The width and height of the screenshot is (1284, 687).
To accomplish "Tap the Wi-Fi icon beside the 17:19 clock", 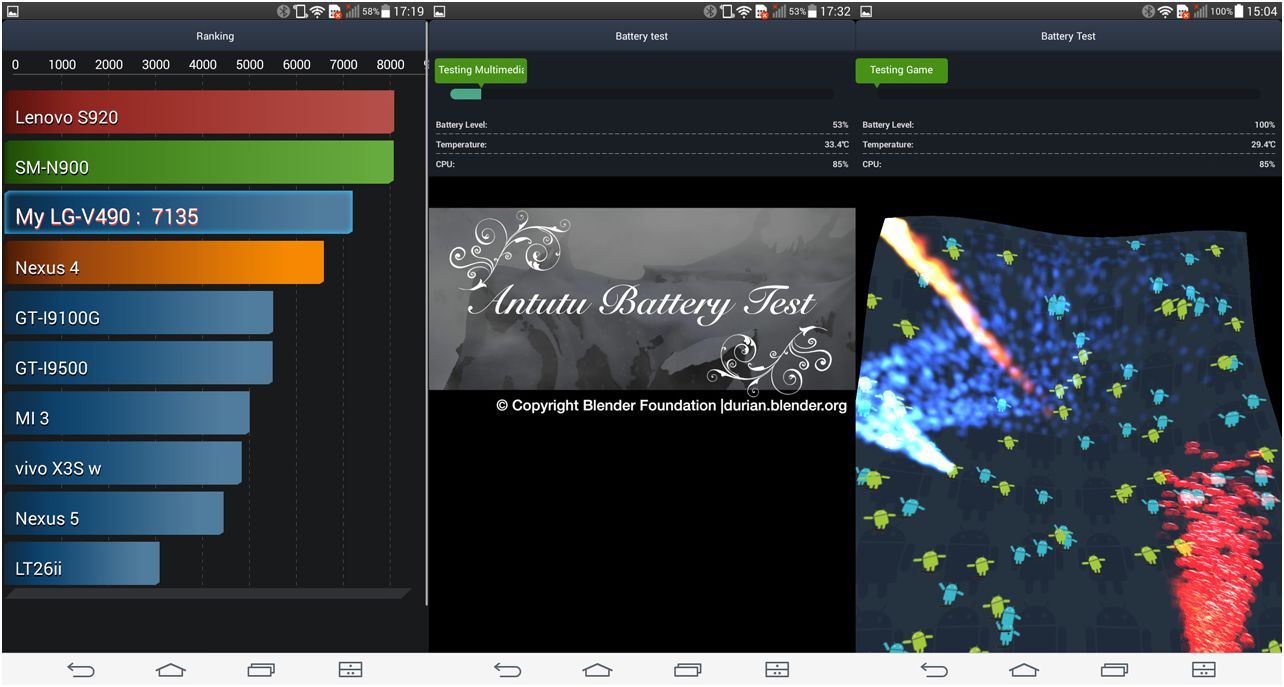I will point(317,12).
